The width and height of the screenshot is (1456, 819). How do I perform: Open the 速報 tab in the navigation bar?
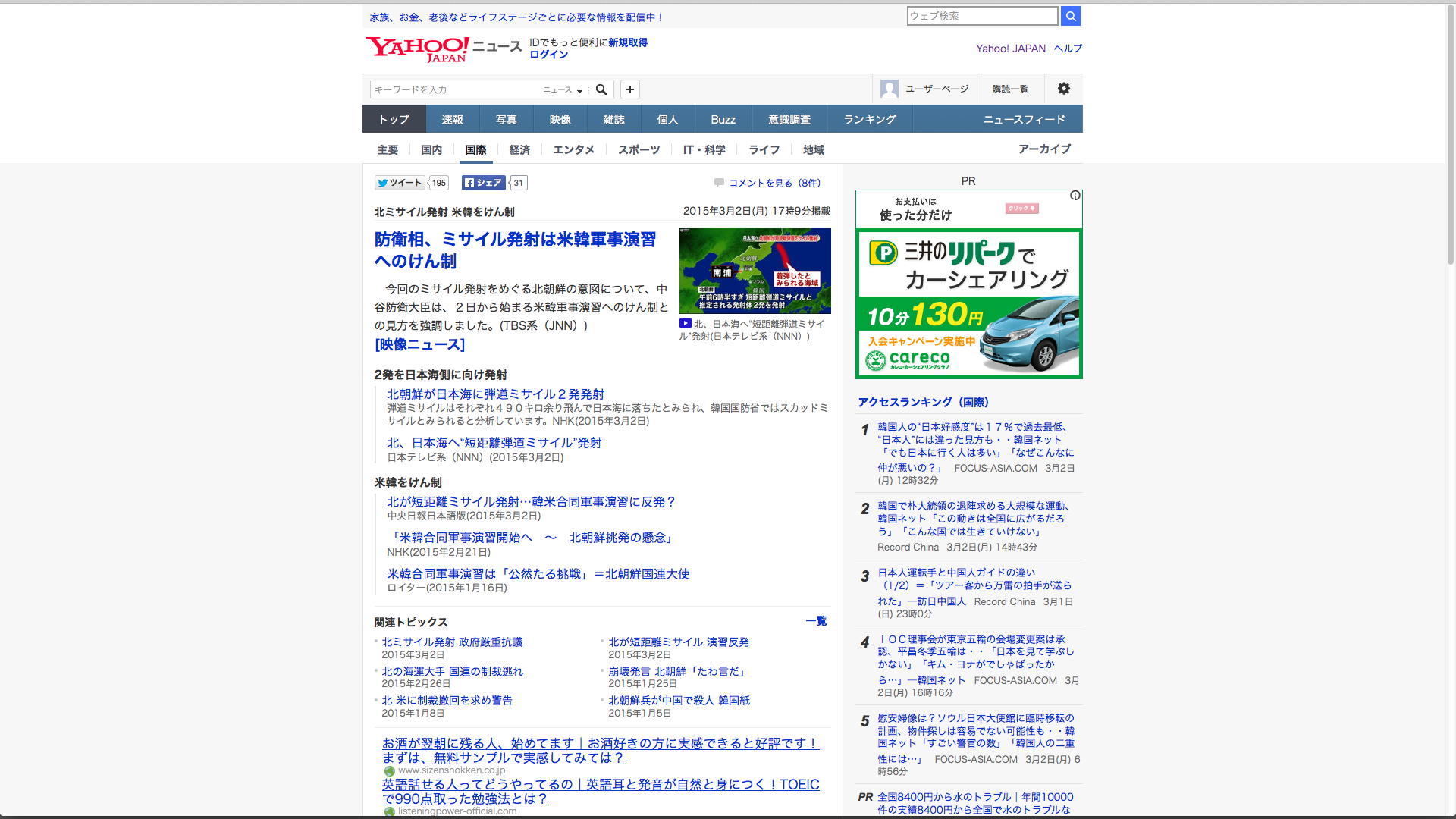452,120
